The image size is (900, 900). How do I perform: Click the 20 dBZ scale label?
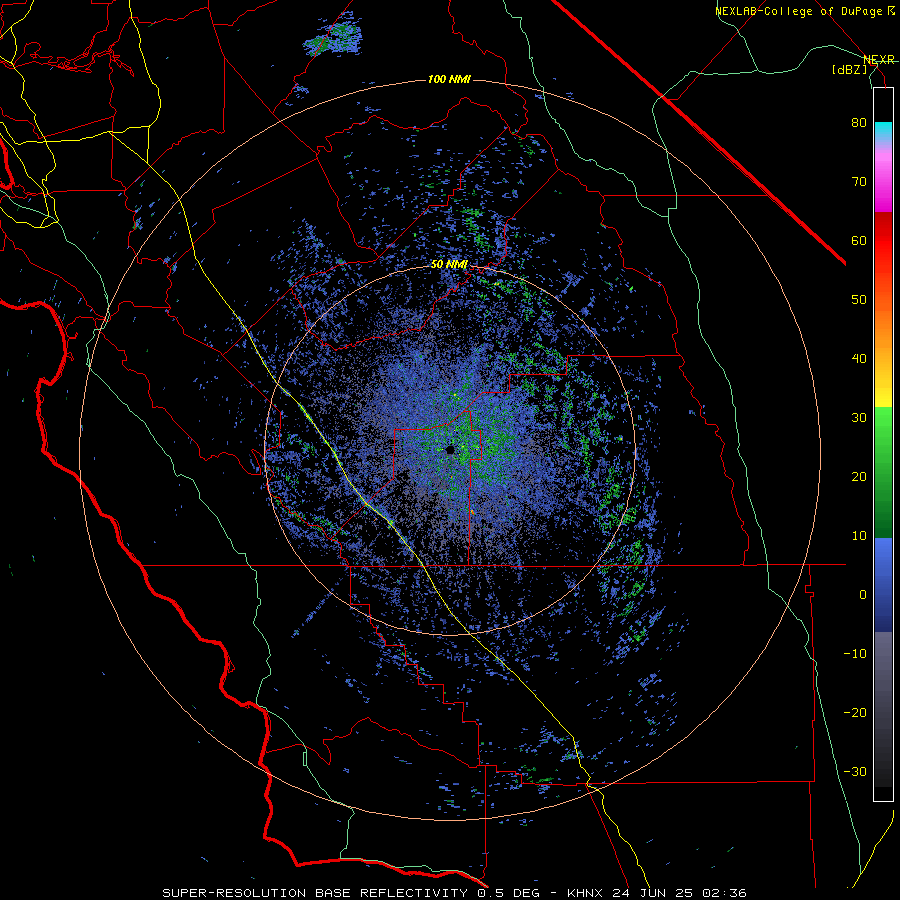[859, 477]
